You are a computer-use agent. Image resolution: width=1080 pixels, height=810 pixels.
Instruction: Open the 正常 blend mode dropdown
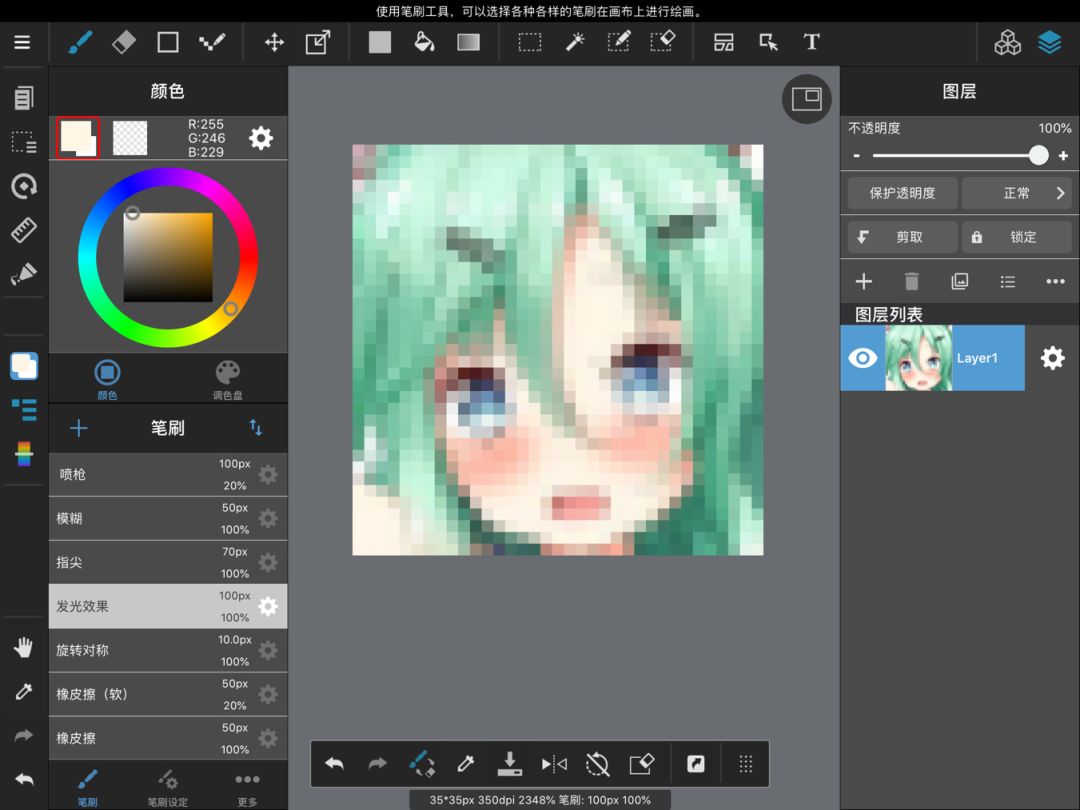(1016, 193)
